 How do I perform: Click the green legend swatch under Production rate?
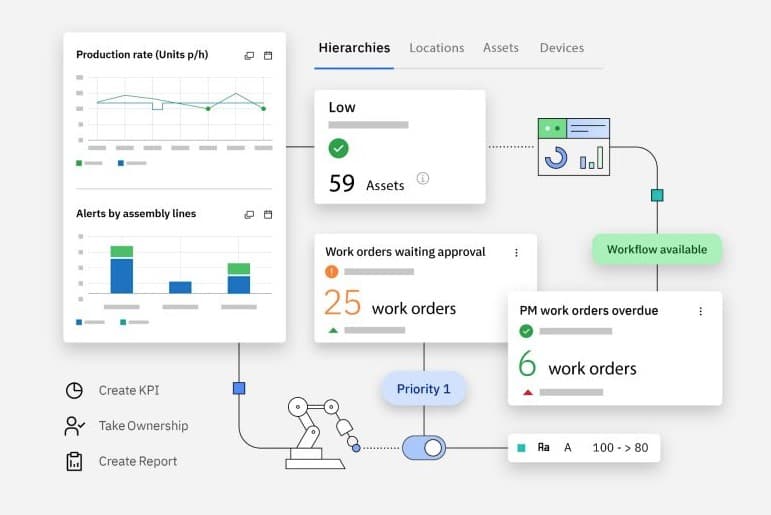point(79,163)
